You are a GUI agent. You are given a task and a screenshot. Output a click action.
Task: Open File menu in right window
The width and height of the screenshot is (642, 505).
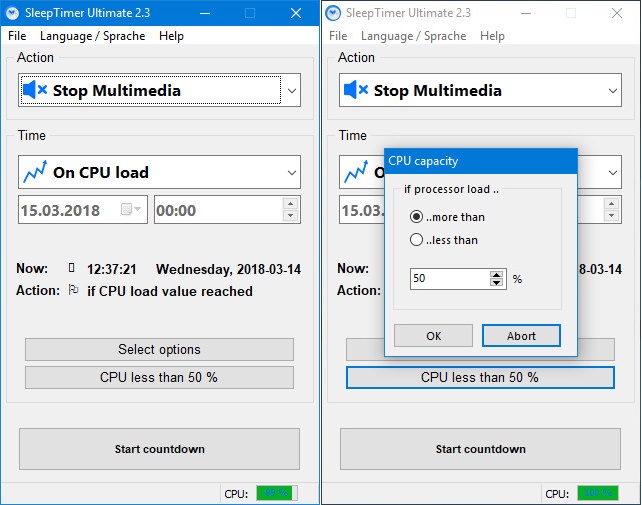point(338,36)
